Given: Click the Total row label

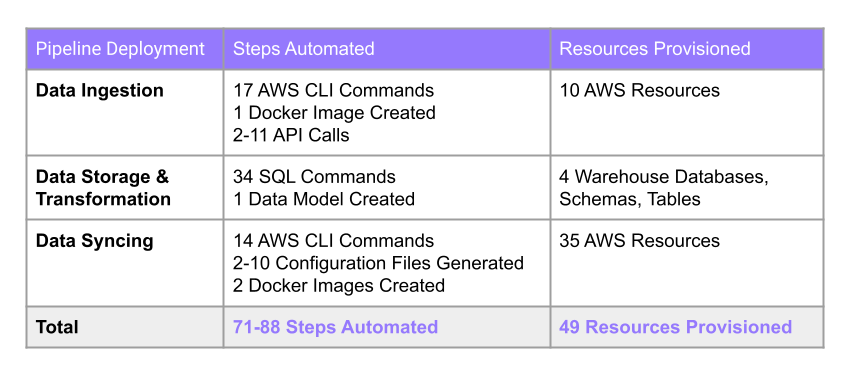Looking at the screenshot, I should (x=57, y=327).
